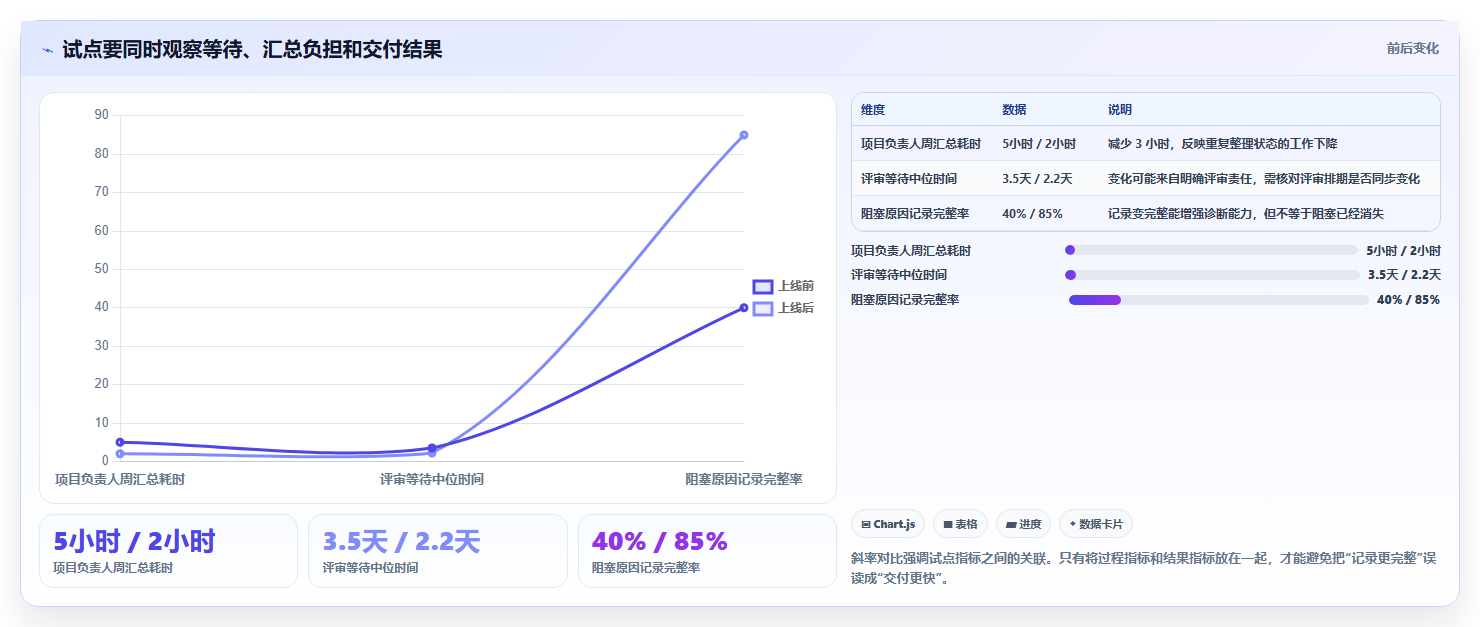Click table cell 项目负责人周汇总耗时
1480x627 pixels.
click(921, 144)
